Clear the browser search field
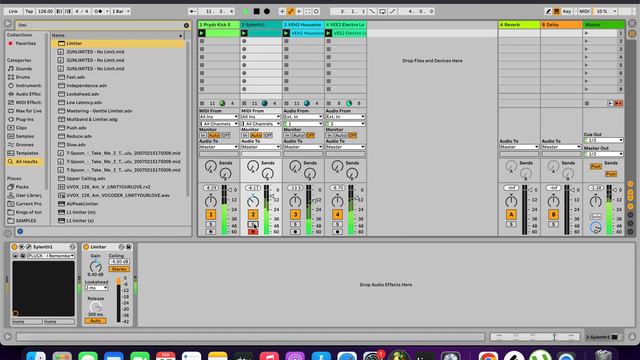This screenshot has height=360, width=640. [x=186, y=25]
